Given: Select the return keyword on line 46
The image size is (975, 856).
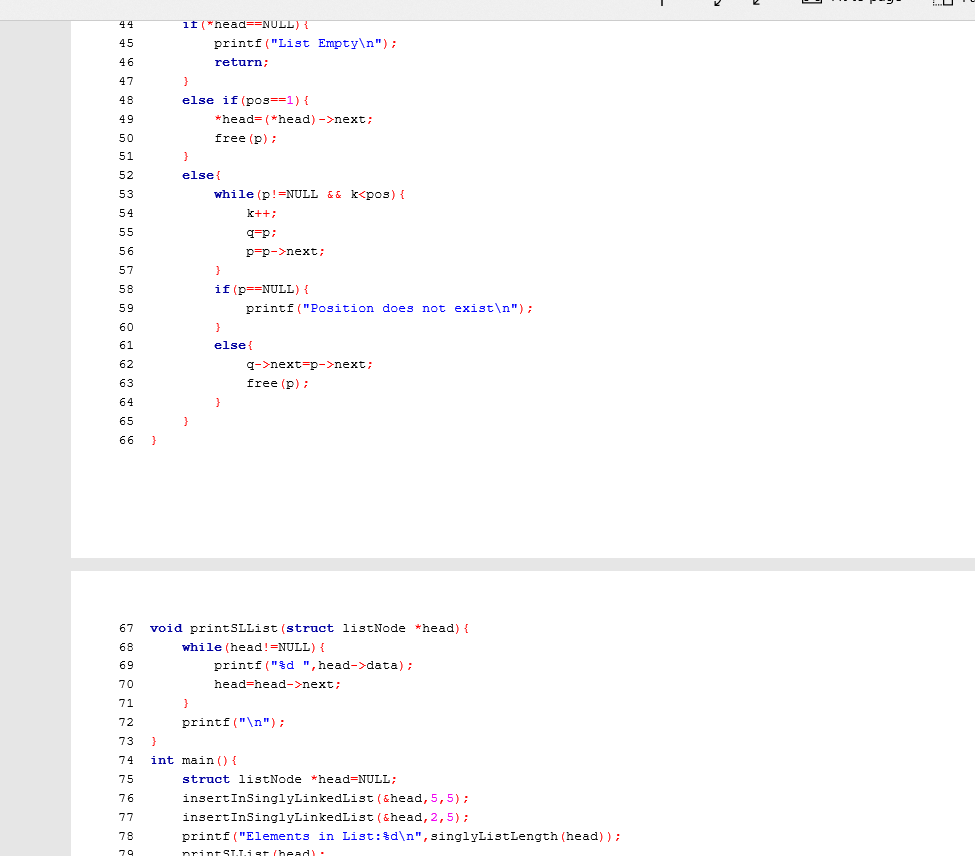Looking at the screenshot, I should 241,62.
